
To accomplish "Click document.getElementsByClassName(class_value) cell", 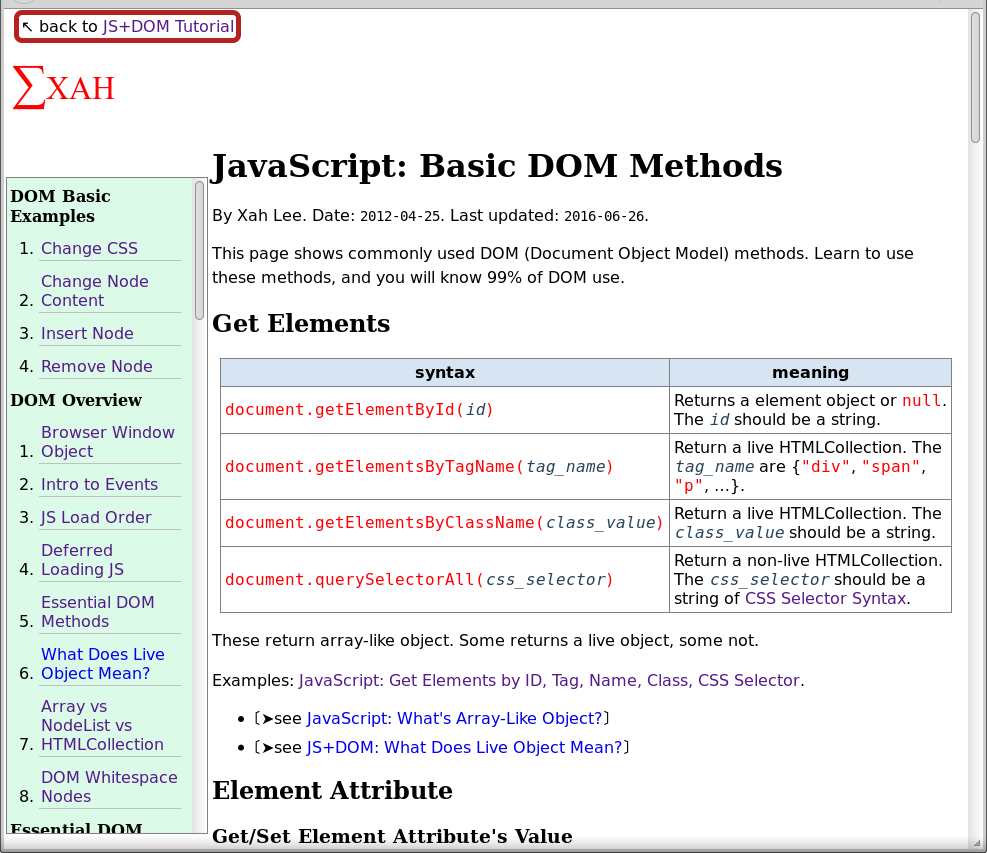I will [444, 523].
